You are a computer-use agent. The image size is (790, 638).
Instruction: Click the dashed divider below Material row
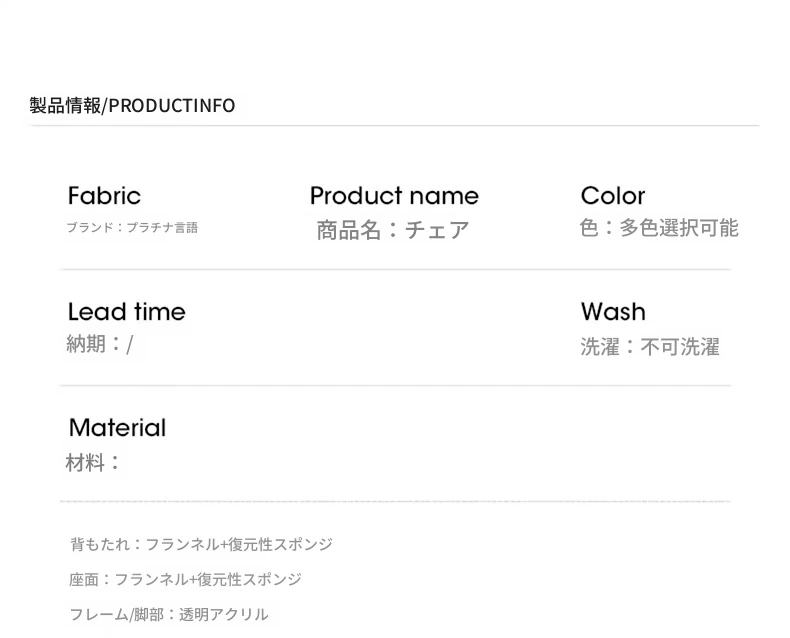tap(395, 501)
